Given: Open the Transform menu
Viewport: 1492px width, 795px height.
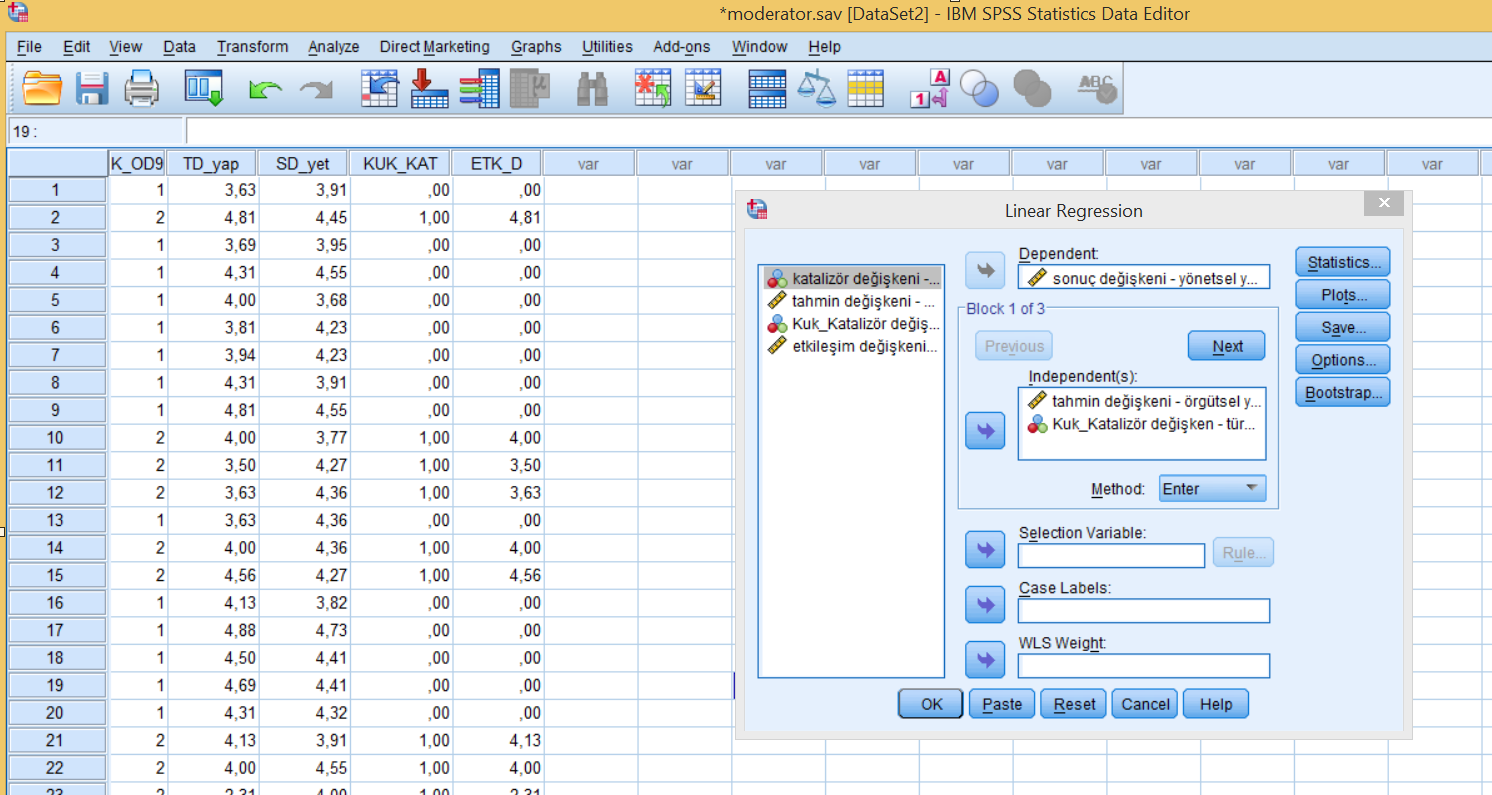Looking at the screenshot, I should [252, 47].
